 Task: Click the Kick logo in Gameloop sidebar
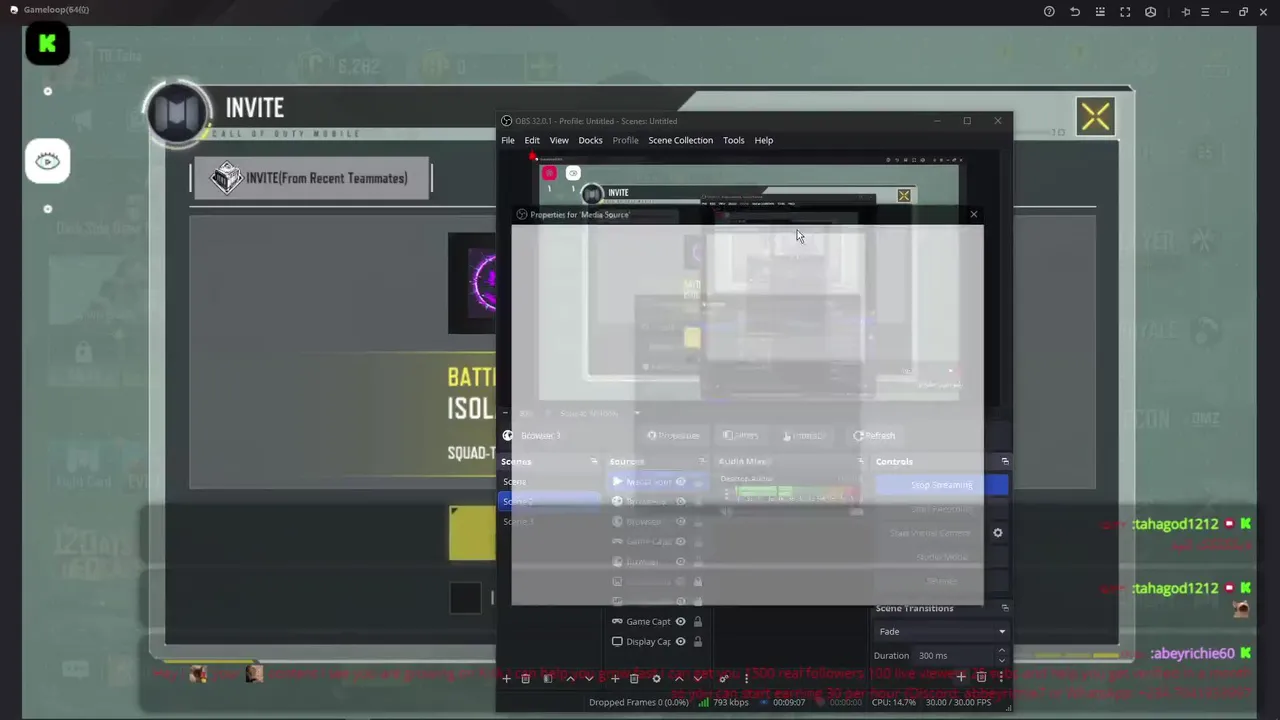47,44
